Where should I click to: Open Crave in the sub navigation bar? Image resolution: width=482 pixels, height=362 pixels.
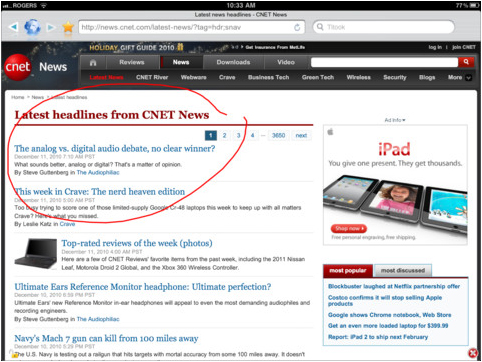pos(227,77)
